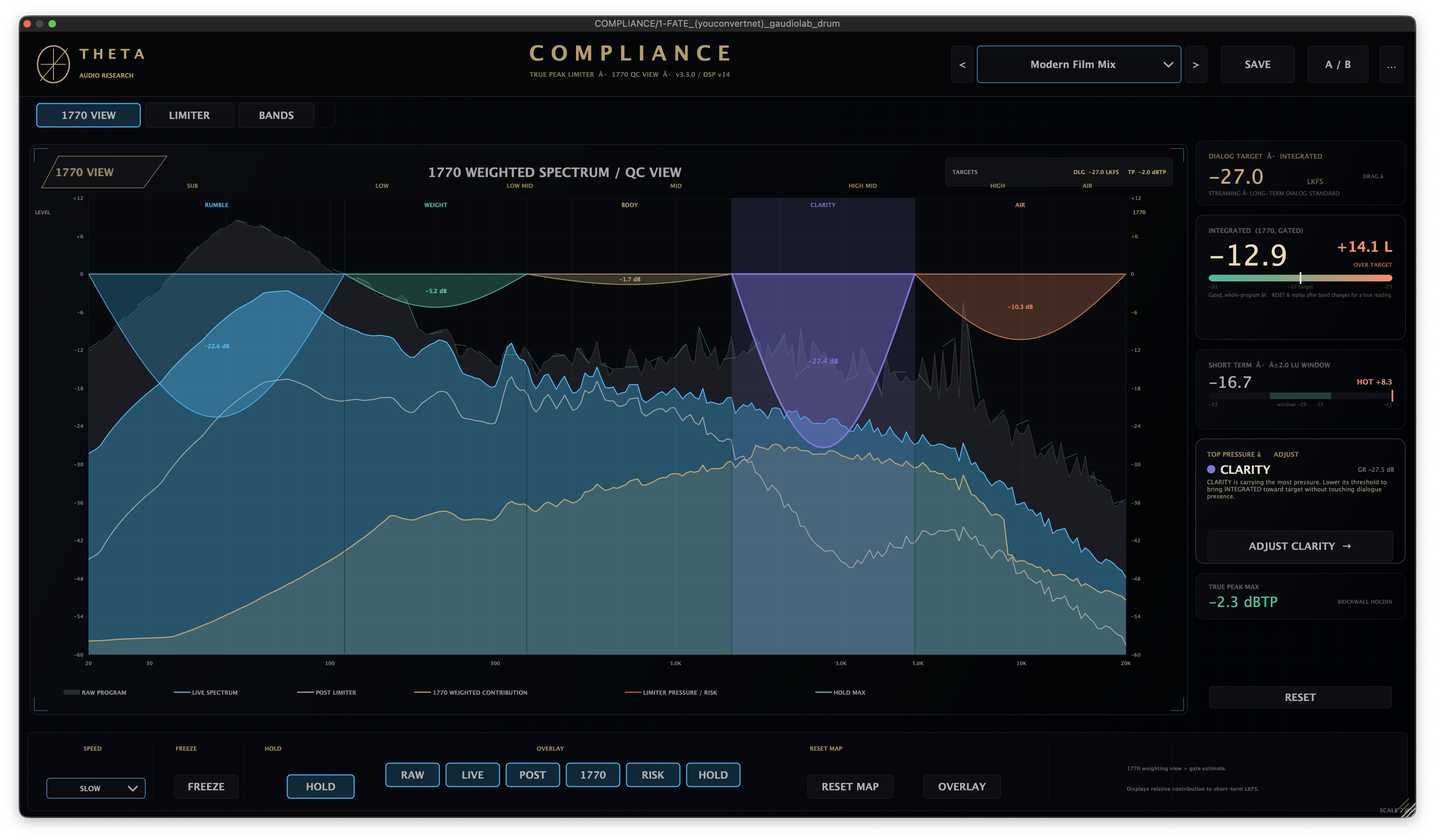The image size is (1435, 840).
Task: Click the short term -16.7 value
Action: (x=1230, y=382)
